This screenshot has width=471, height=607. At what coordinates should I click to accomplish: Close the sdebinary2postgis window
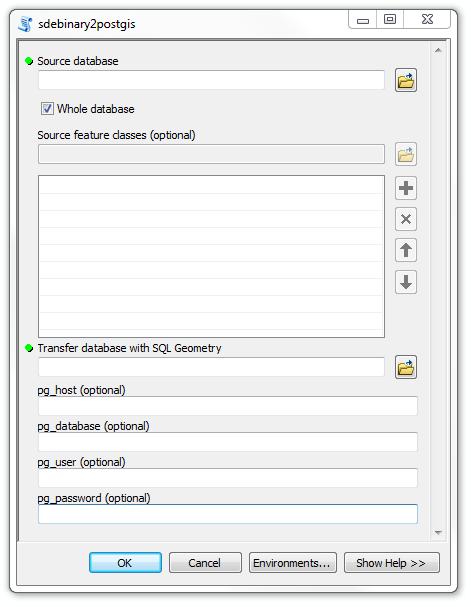click(427, 19)
